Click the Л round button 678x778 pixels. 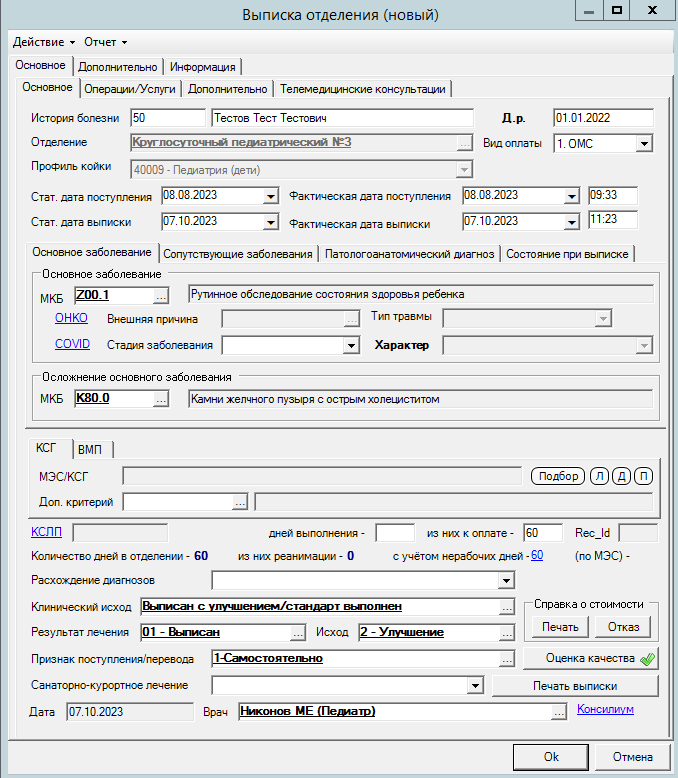click(x=600, y=476)
